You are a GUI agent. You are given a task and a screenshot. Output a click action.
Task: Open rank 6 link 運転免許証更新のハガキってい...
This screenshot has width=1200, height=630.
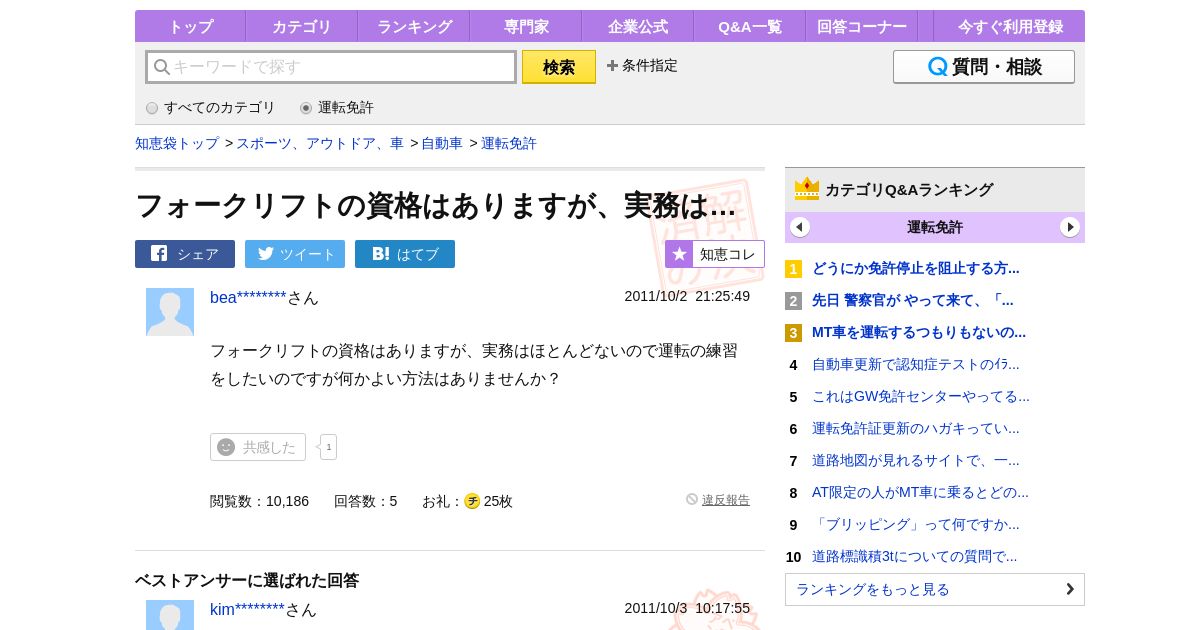coord(916,428)
